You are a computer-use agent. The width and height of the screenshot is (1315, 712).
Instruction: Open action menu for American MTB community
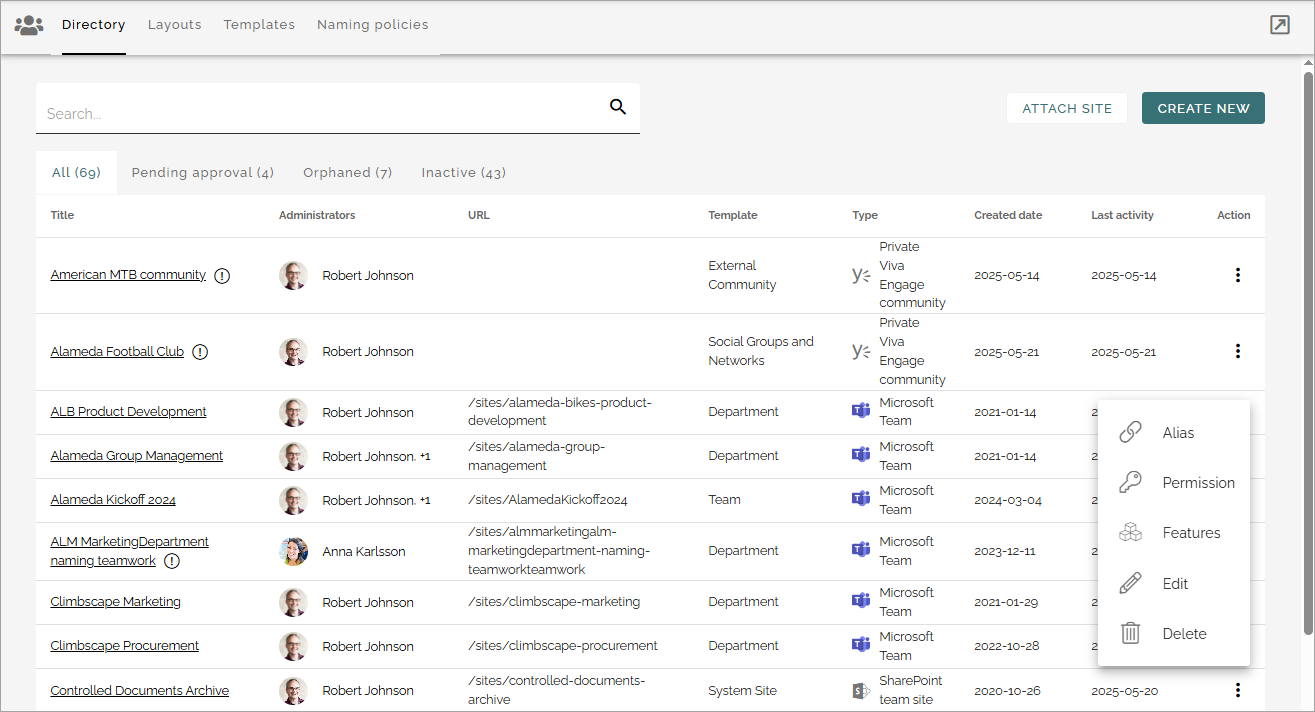pos(1238,275)
